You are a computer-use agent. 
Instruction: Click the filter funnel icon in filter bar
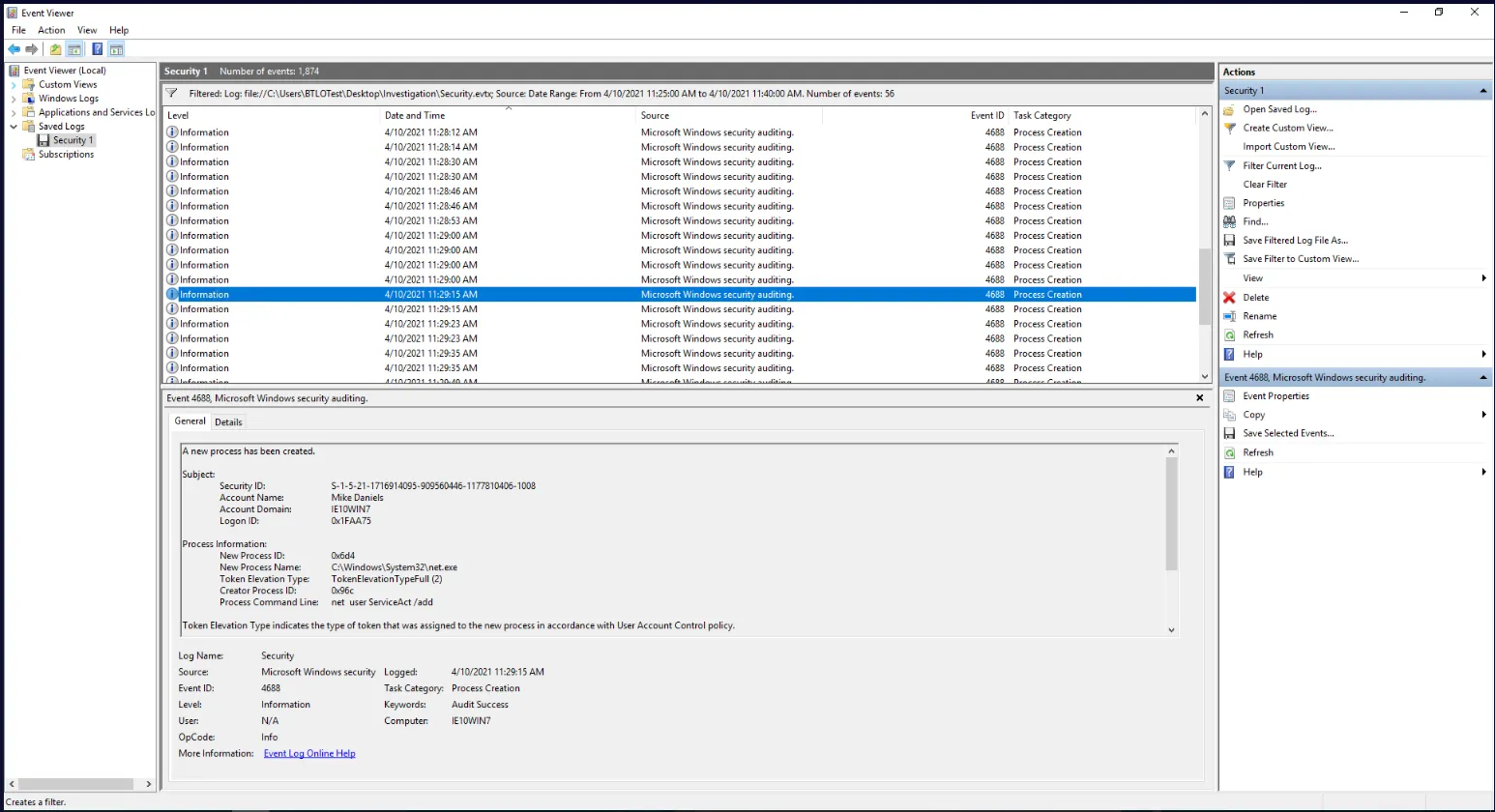point(171,94)
